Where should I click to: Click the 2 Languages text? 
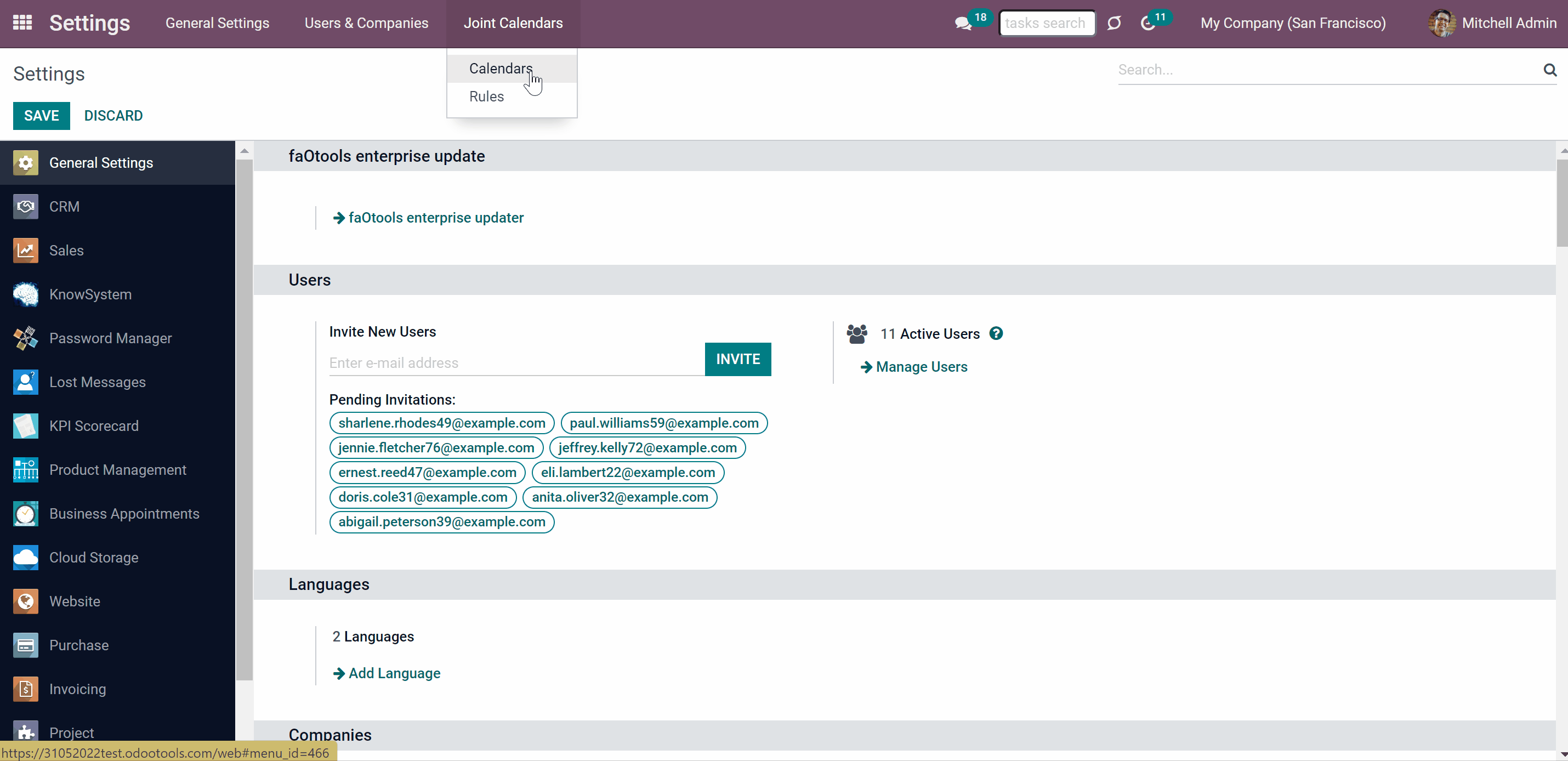pyautogui.click(x=373, y=637)
